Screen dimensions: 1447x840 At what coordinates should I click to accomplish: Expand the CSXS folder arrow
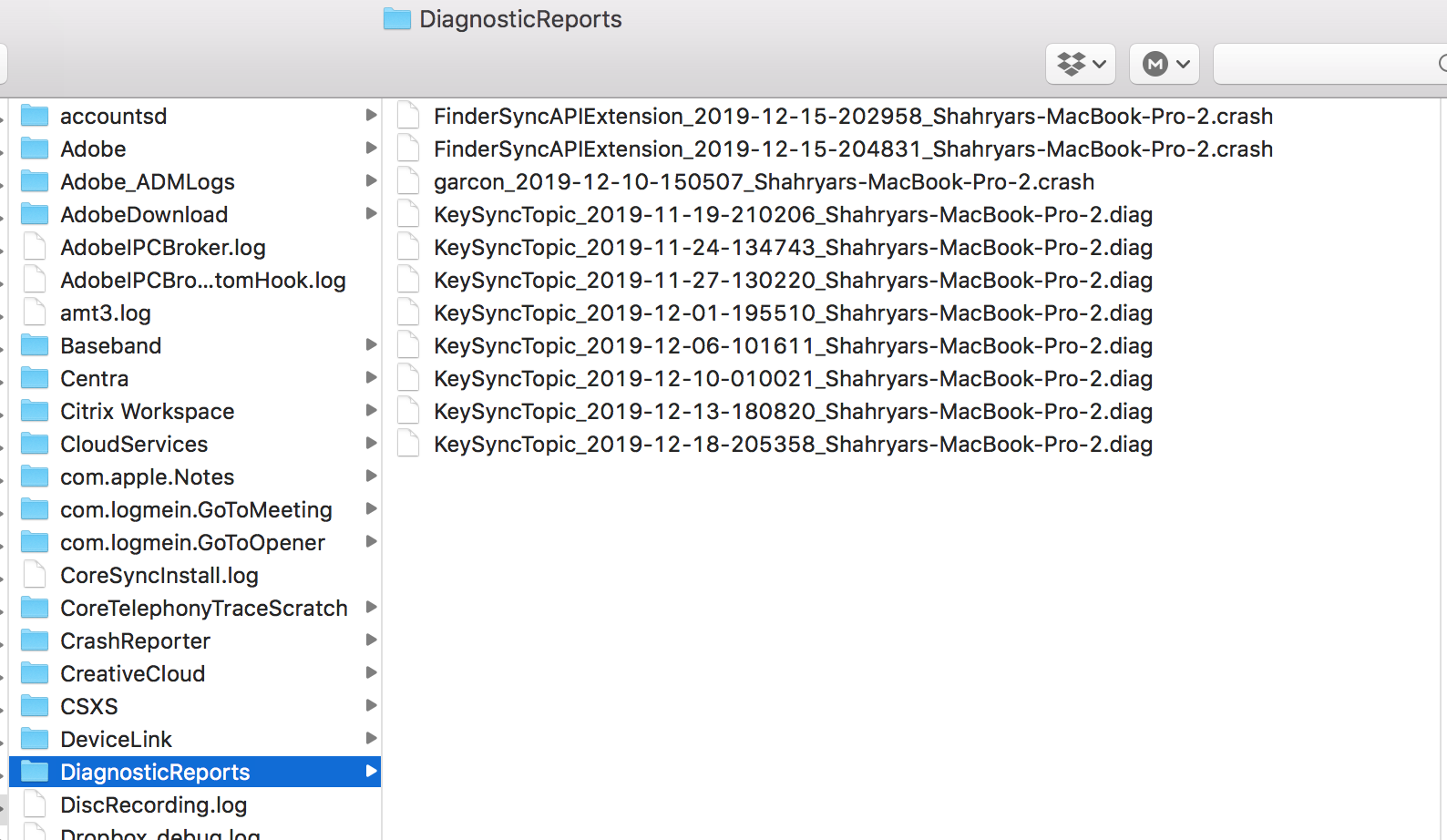371,705
